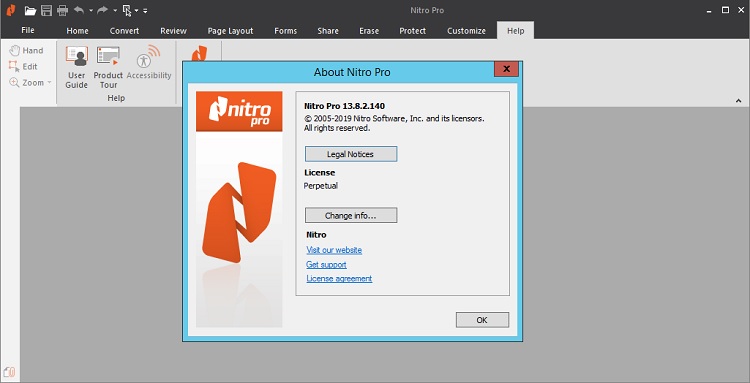Click the select-cursor tool in quick access toolbar
The height and width of the screenshot is (383, 750).
127,10
